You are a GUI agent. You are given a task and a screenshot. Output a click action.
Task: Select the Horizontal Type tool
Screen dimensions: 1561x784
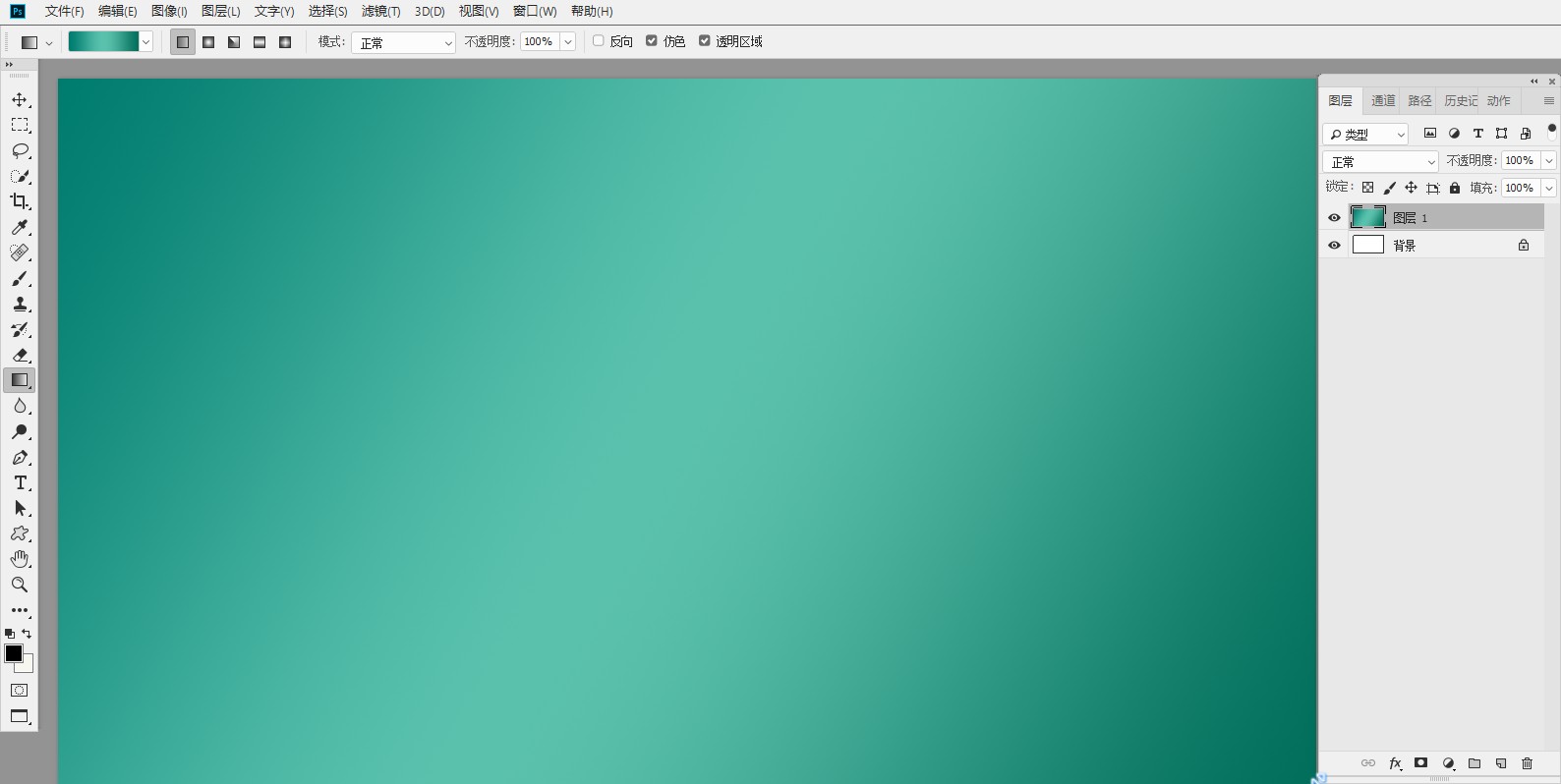click(x=20, y=483)
